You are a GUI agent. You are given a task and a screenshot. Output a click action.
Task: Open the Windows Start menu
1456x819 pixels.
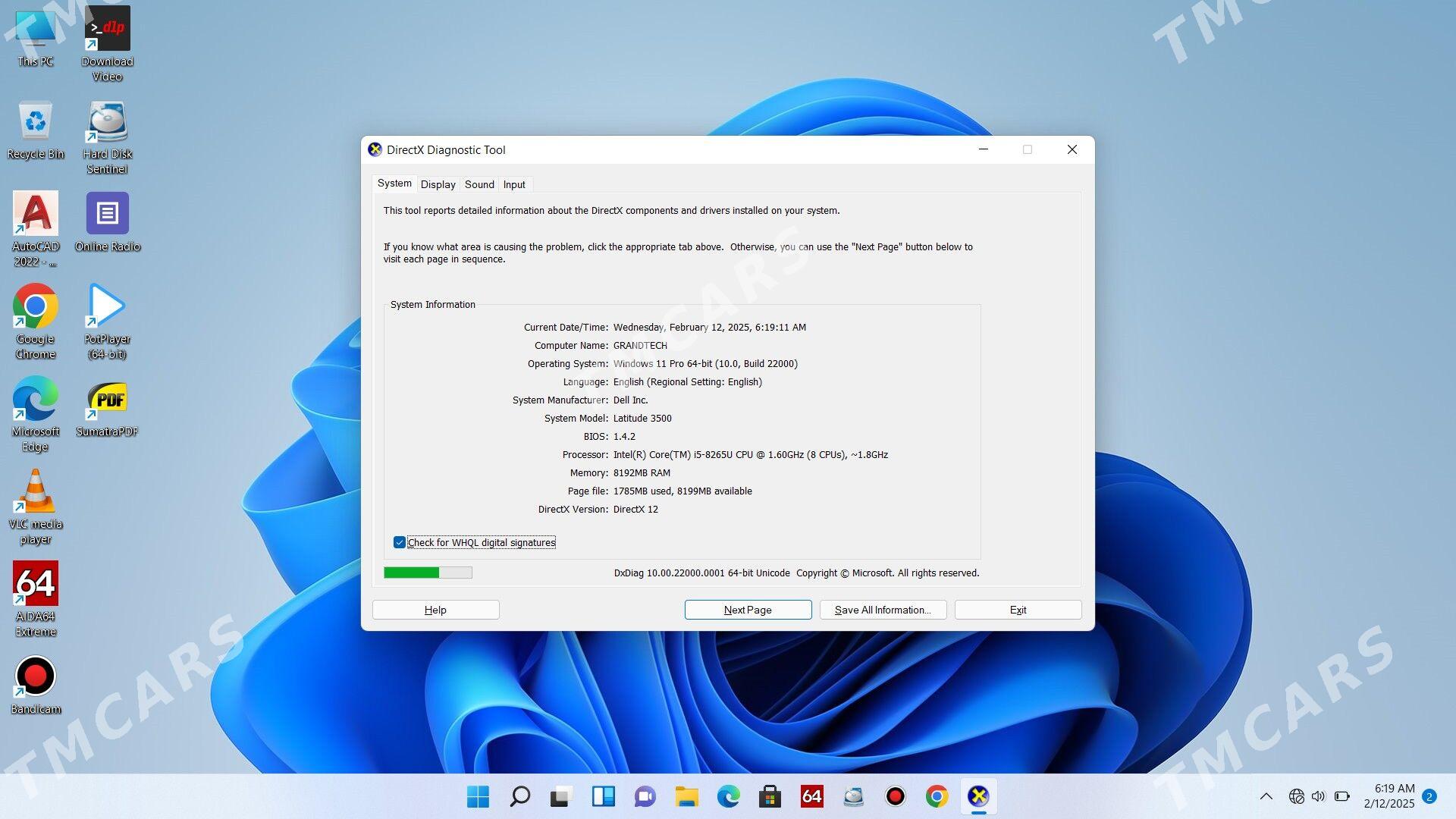pos(477,795)
